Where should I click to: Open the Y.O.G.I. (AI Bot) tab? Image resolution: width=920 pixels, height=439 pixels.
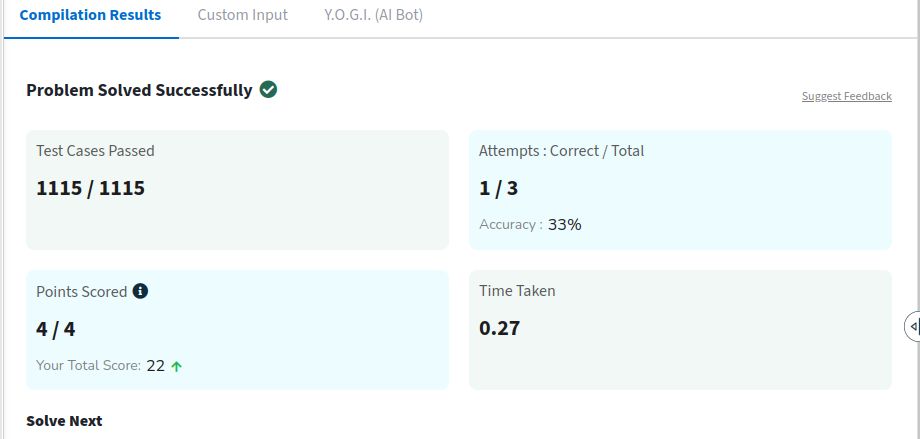coord(373,15)
